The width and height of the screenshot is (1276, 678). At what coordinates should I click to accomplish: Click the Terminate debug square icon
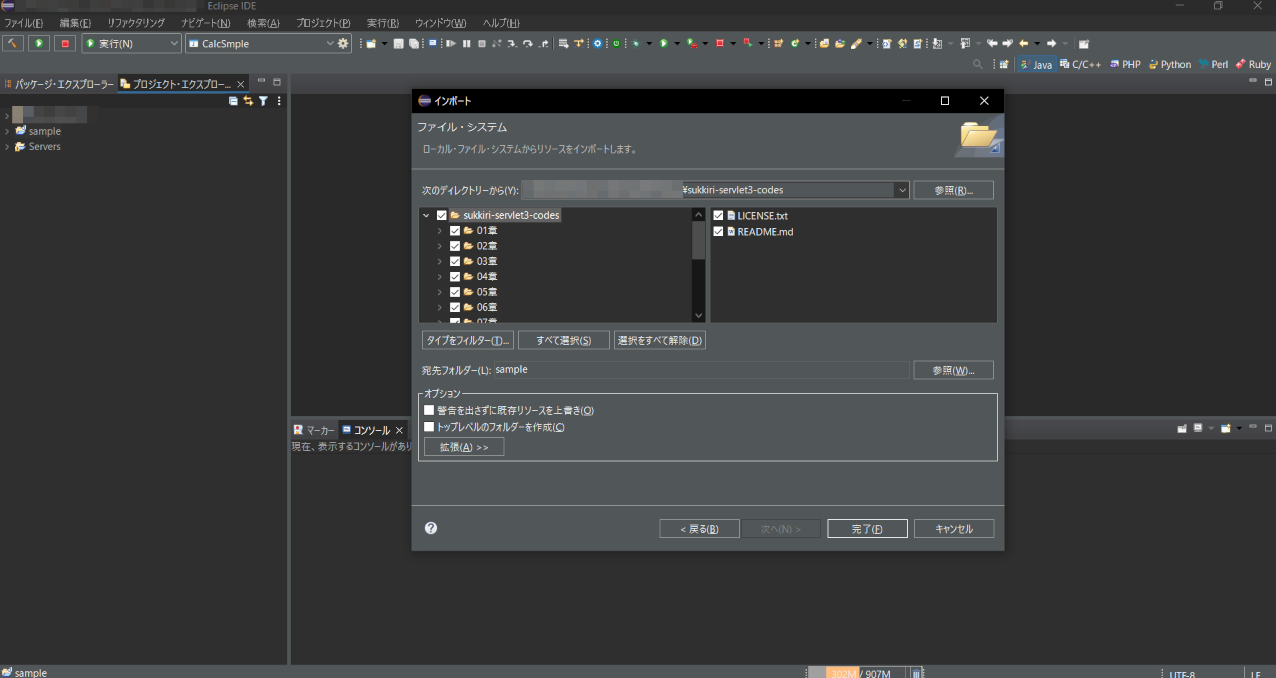point(482,44)
